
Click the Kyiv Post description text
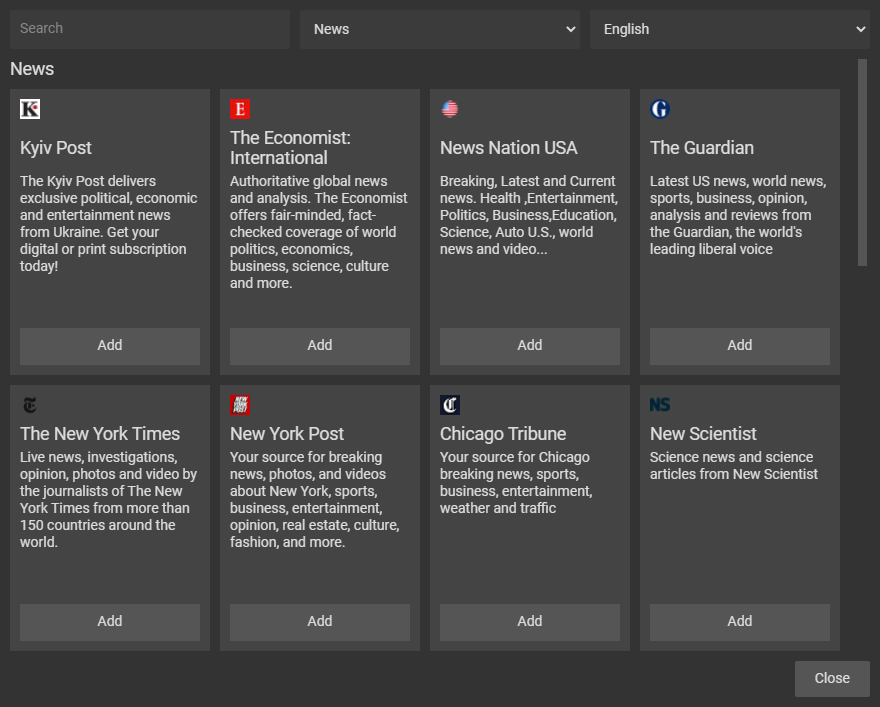109,223
